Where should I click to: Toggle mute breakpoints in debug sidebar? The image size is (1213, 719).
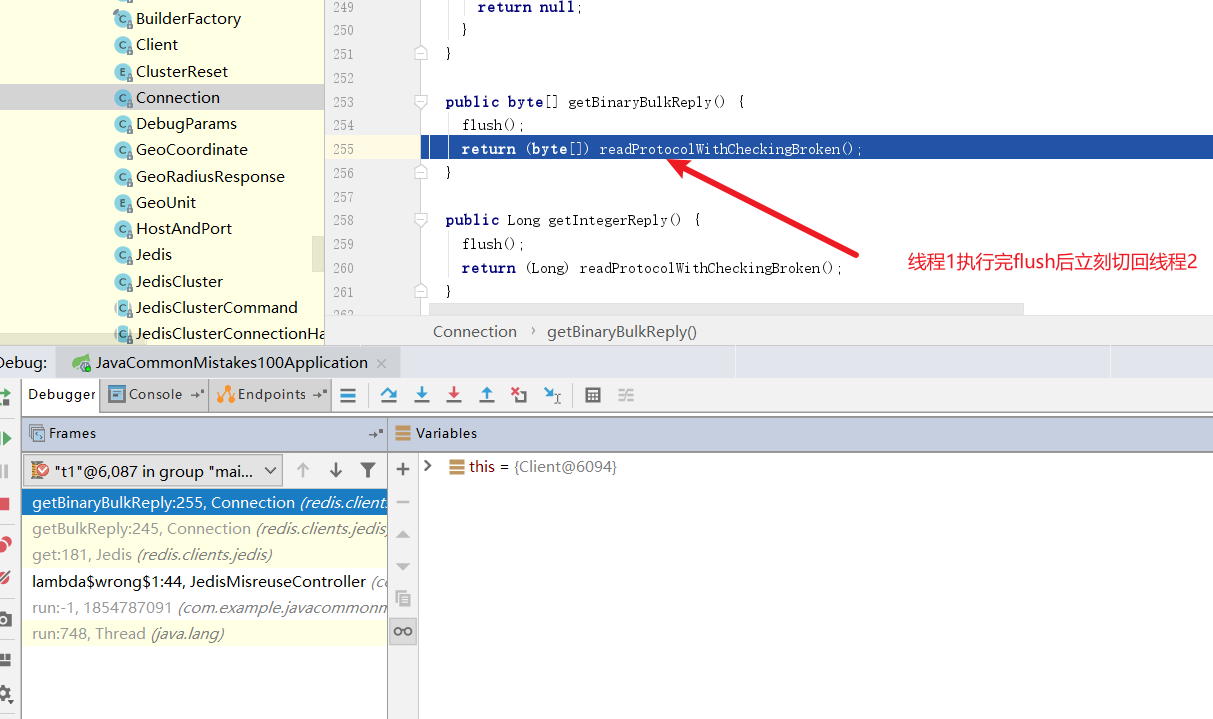click(x=5, y=577)
